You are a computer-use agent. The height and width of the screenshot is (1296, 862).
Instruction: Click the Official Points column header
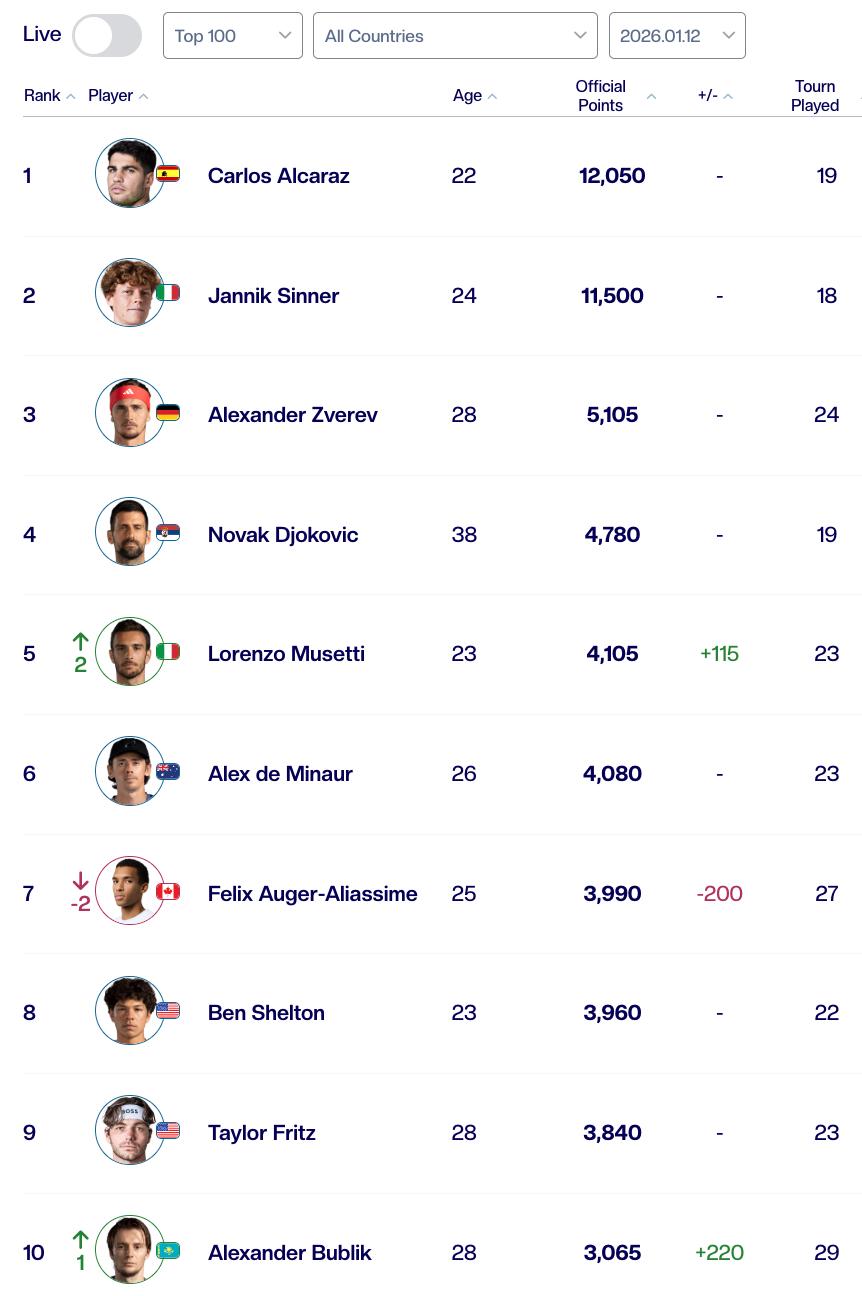click(600, 96)
